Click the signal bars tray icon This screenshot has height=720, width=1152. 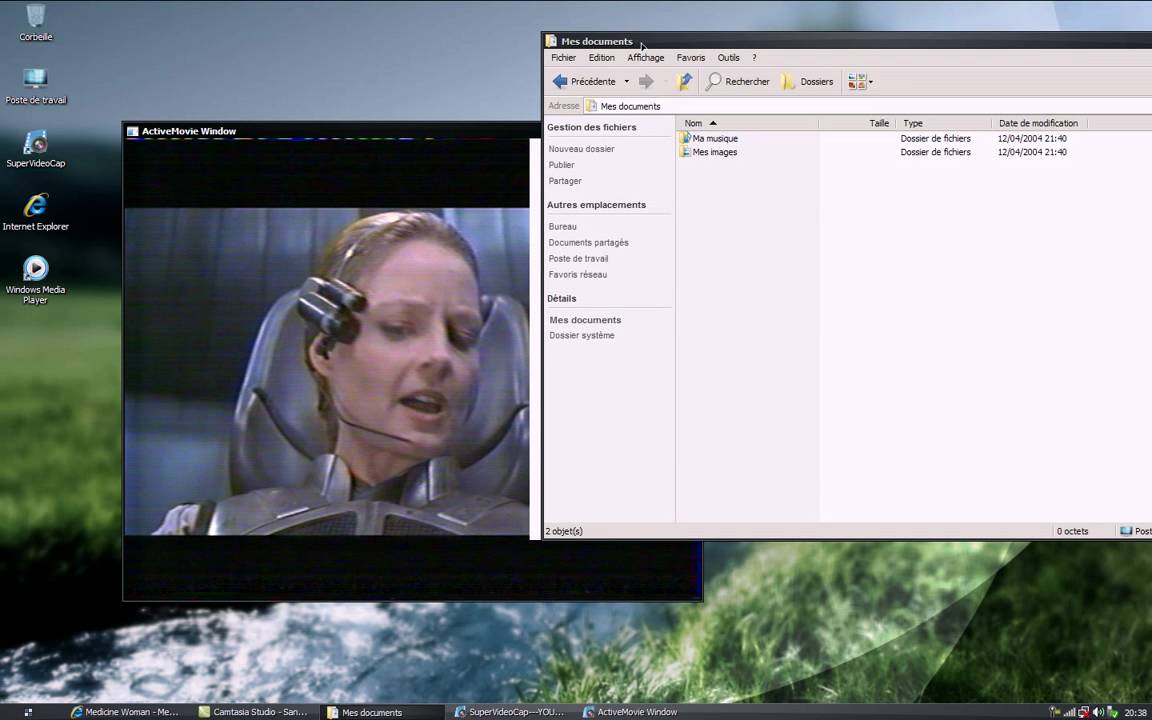[1070, 712]
